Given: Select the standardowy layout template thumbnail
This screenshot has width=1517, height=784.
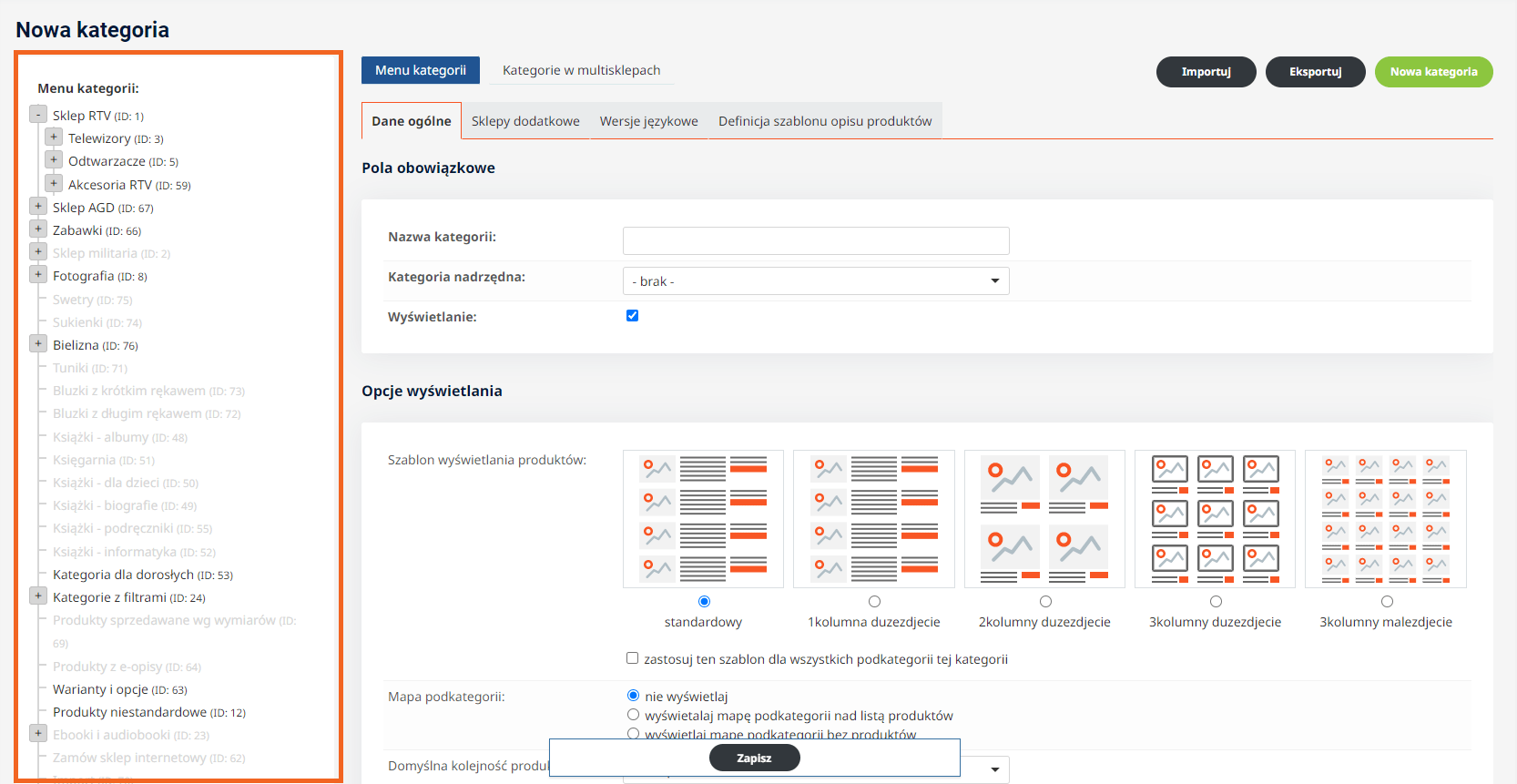Looking at the screenshot, I should 703,519.
